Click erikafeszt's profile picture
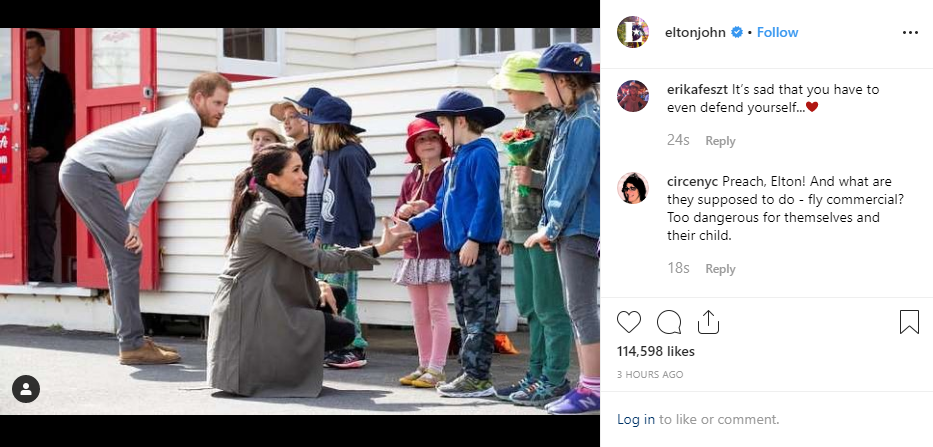 [633, 96]
